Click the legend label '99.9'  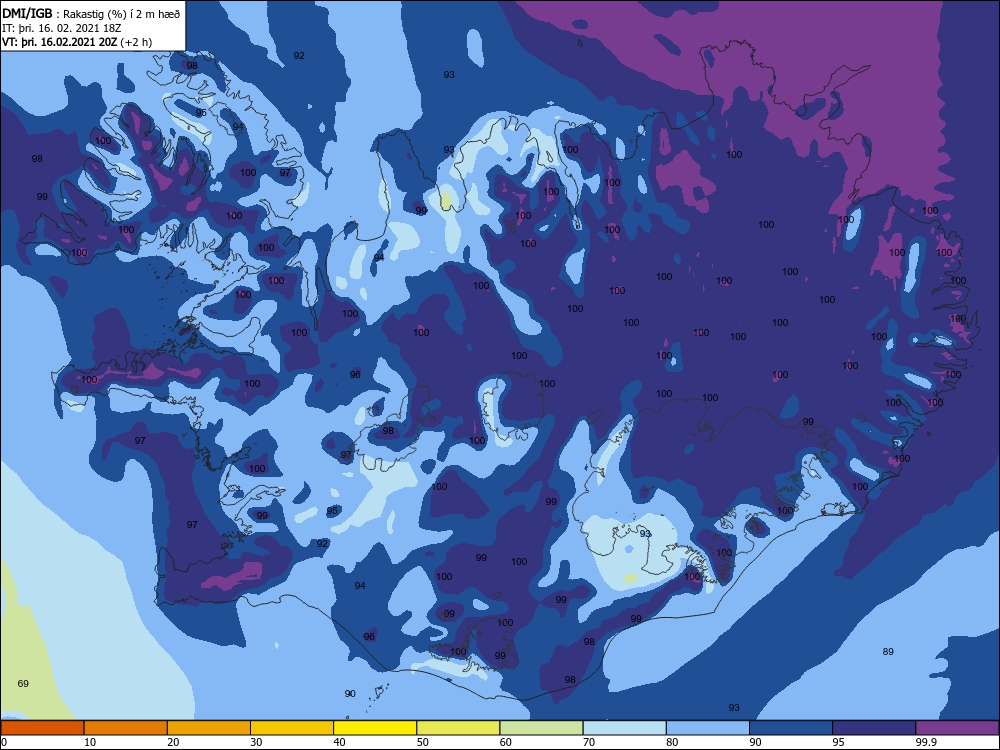[925, 742]
